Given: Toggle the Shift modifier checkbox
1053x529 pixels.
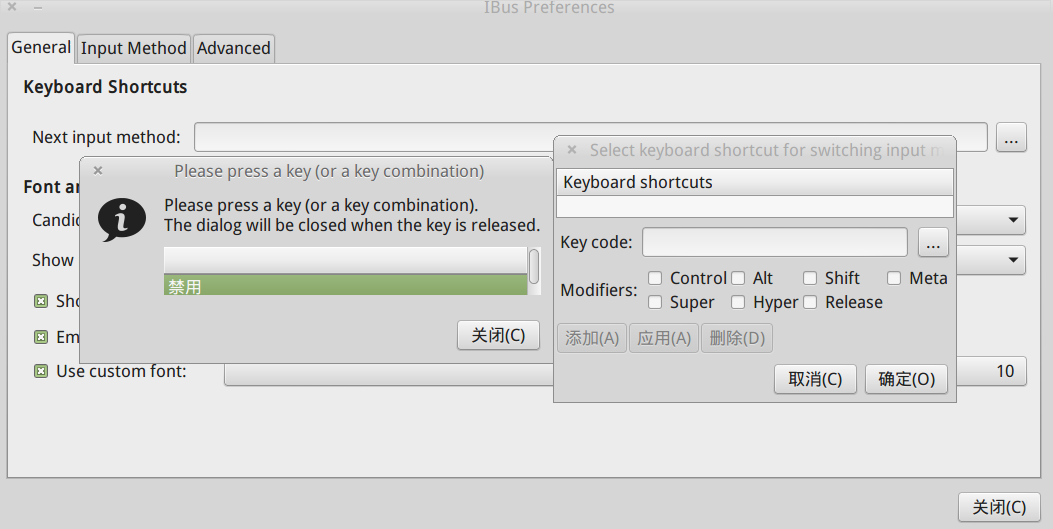Looking at the screenshot, I should point(810,278).
